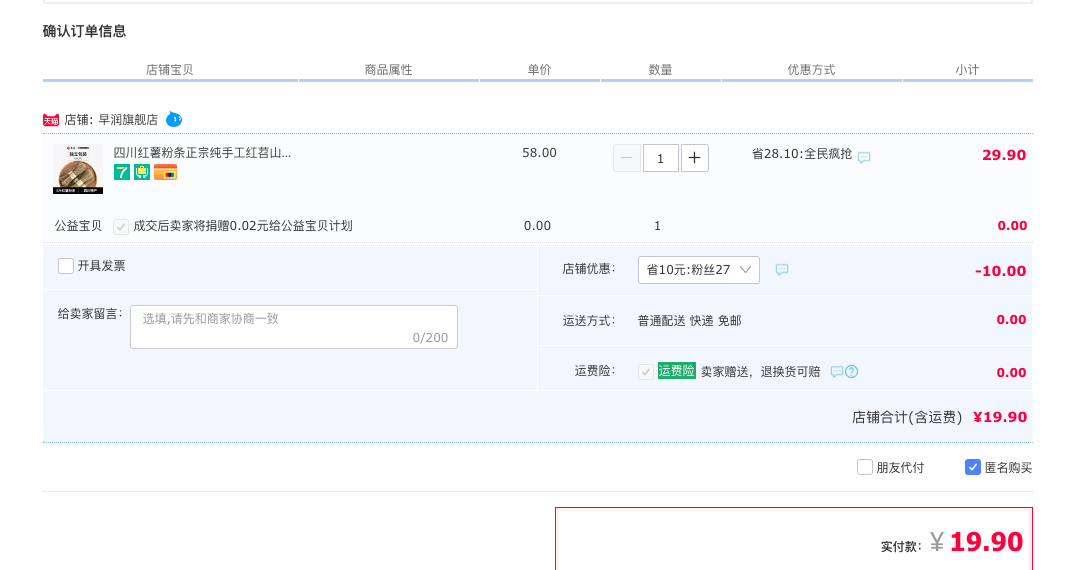Click the 小计 column header

click(967, 70)
